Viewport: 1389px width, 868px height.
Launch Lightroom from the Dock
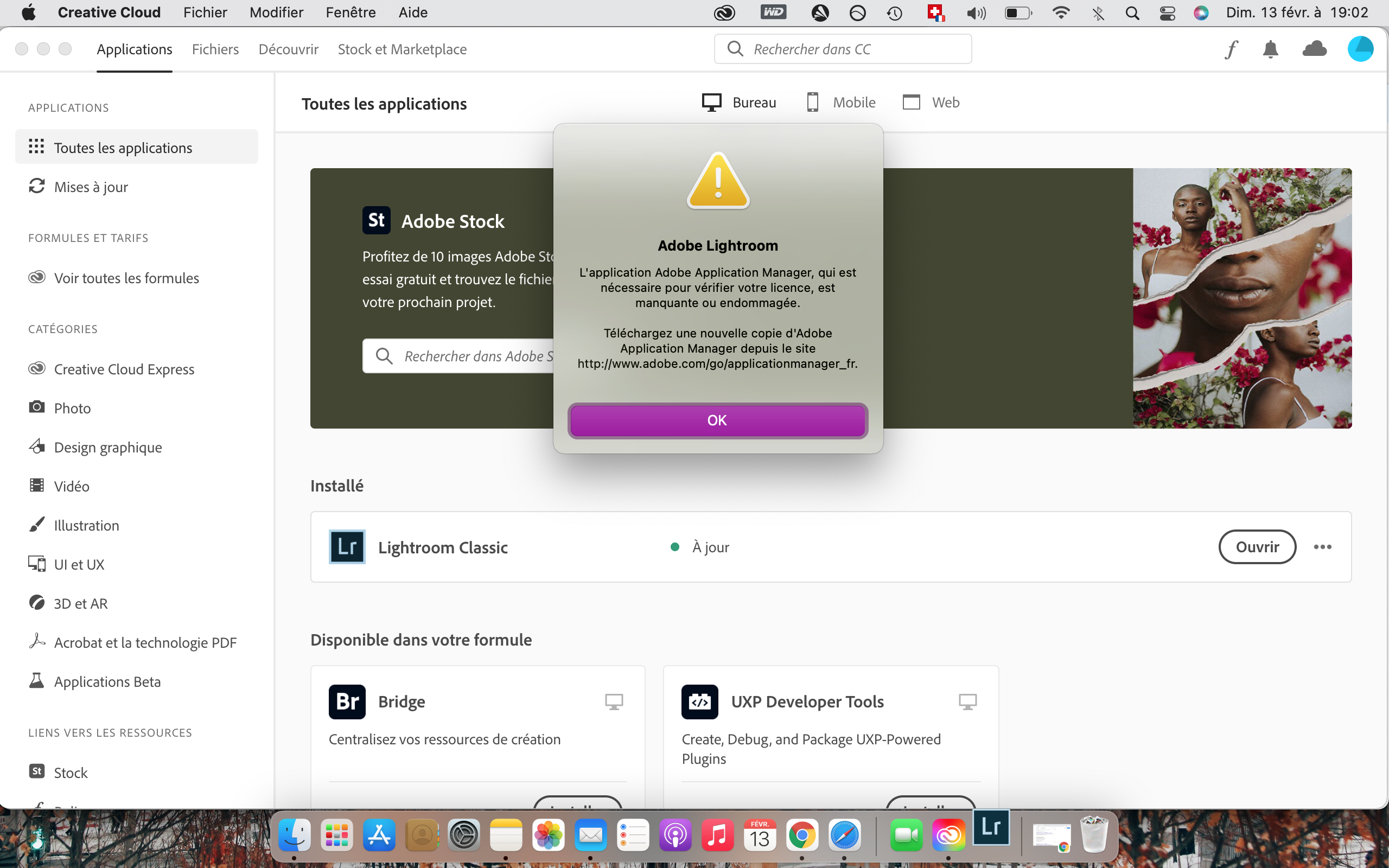point(991,828)
